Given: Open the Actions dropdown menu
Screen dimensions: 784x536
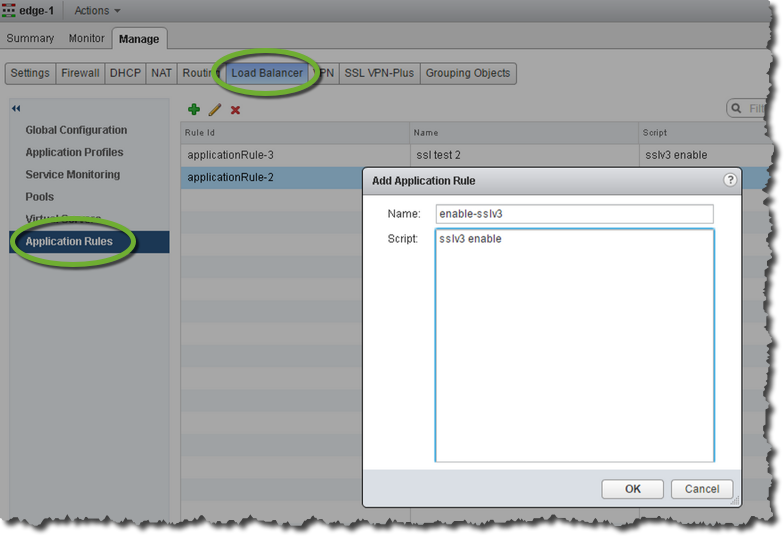Looking at the screenshot, I should (x=97, y=10).
